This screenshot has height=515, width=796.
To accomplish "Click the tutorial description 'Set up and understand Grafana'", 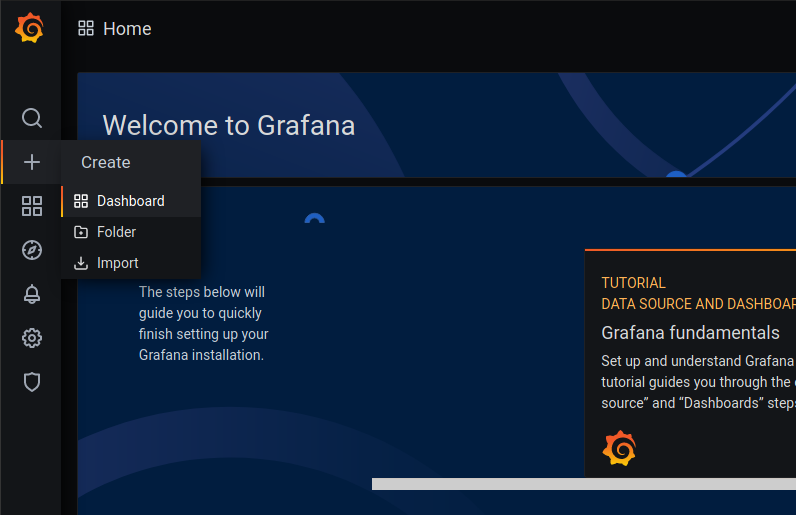I will 698,361.
